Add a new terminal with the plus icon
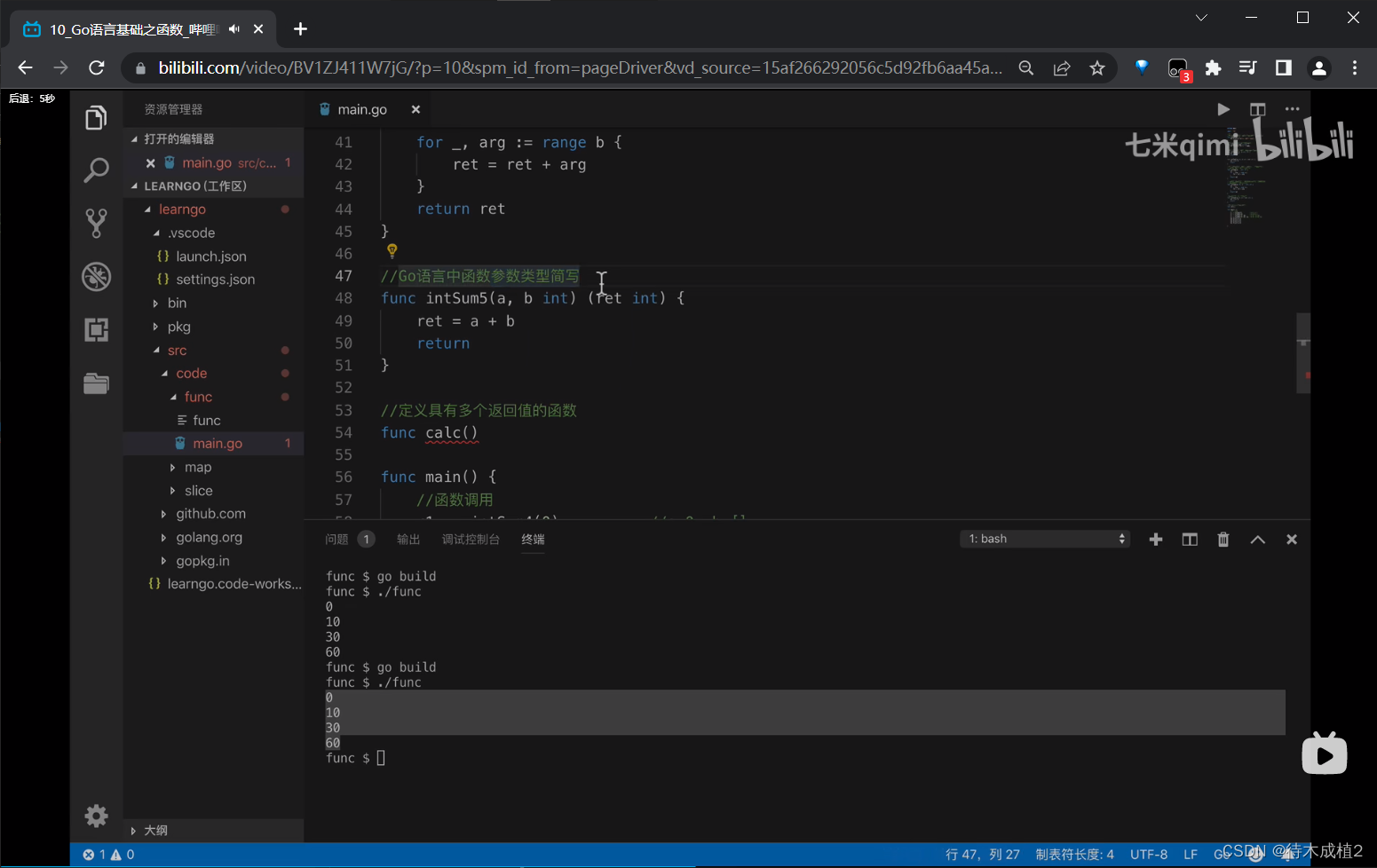 [1156, 539]
